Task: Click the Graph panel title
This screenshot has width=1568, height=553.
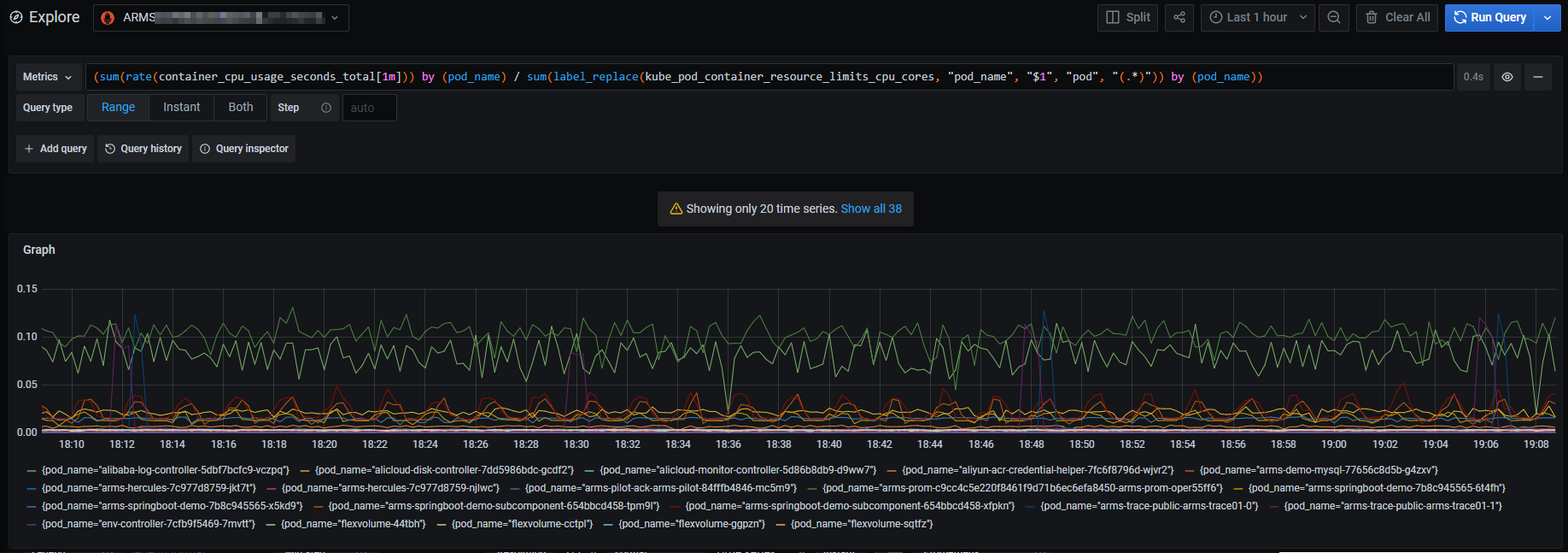Action: pos(39,250)
